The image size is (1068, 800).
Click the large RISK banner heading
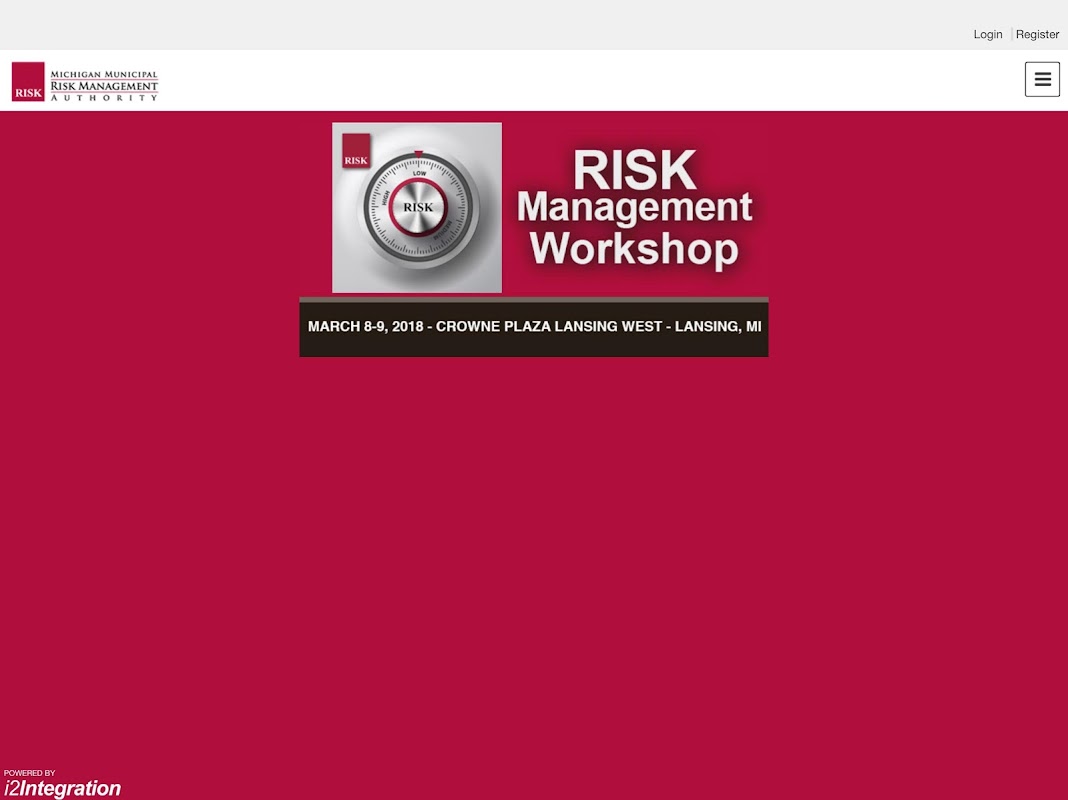click(x=634, y=170)
